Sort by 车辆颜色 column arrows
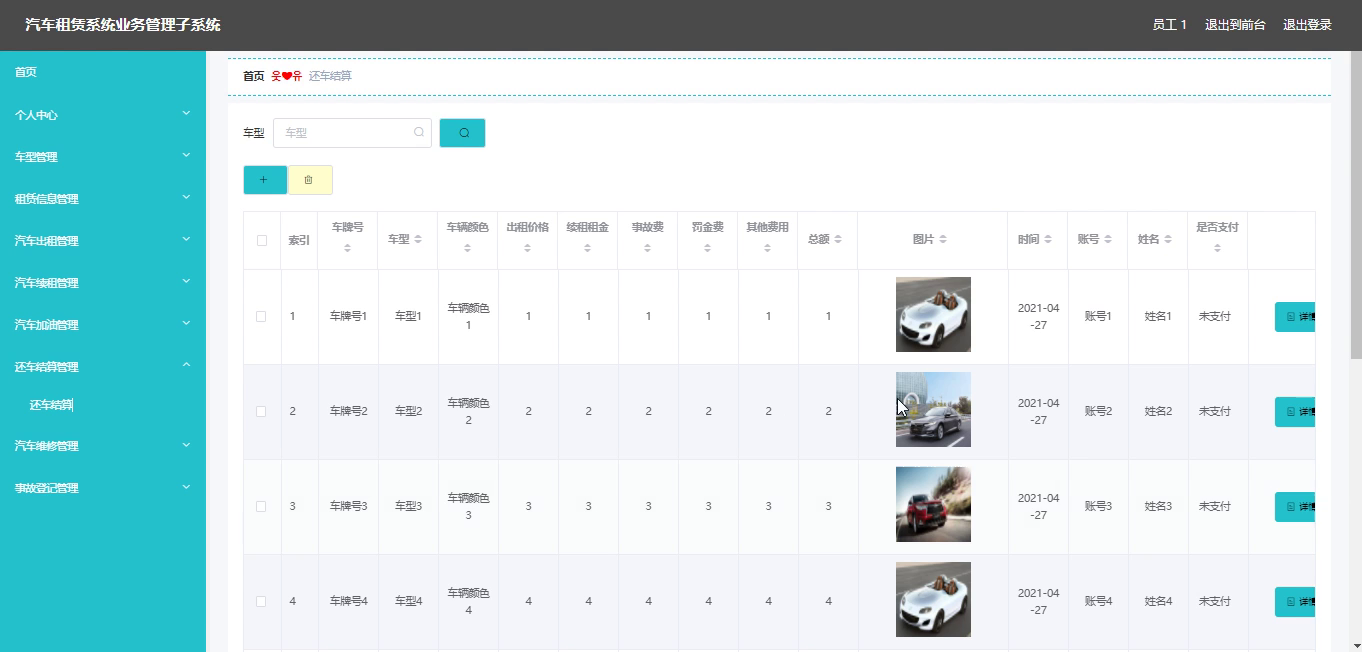 coord(467,248)
